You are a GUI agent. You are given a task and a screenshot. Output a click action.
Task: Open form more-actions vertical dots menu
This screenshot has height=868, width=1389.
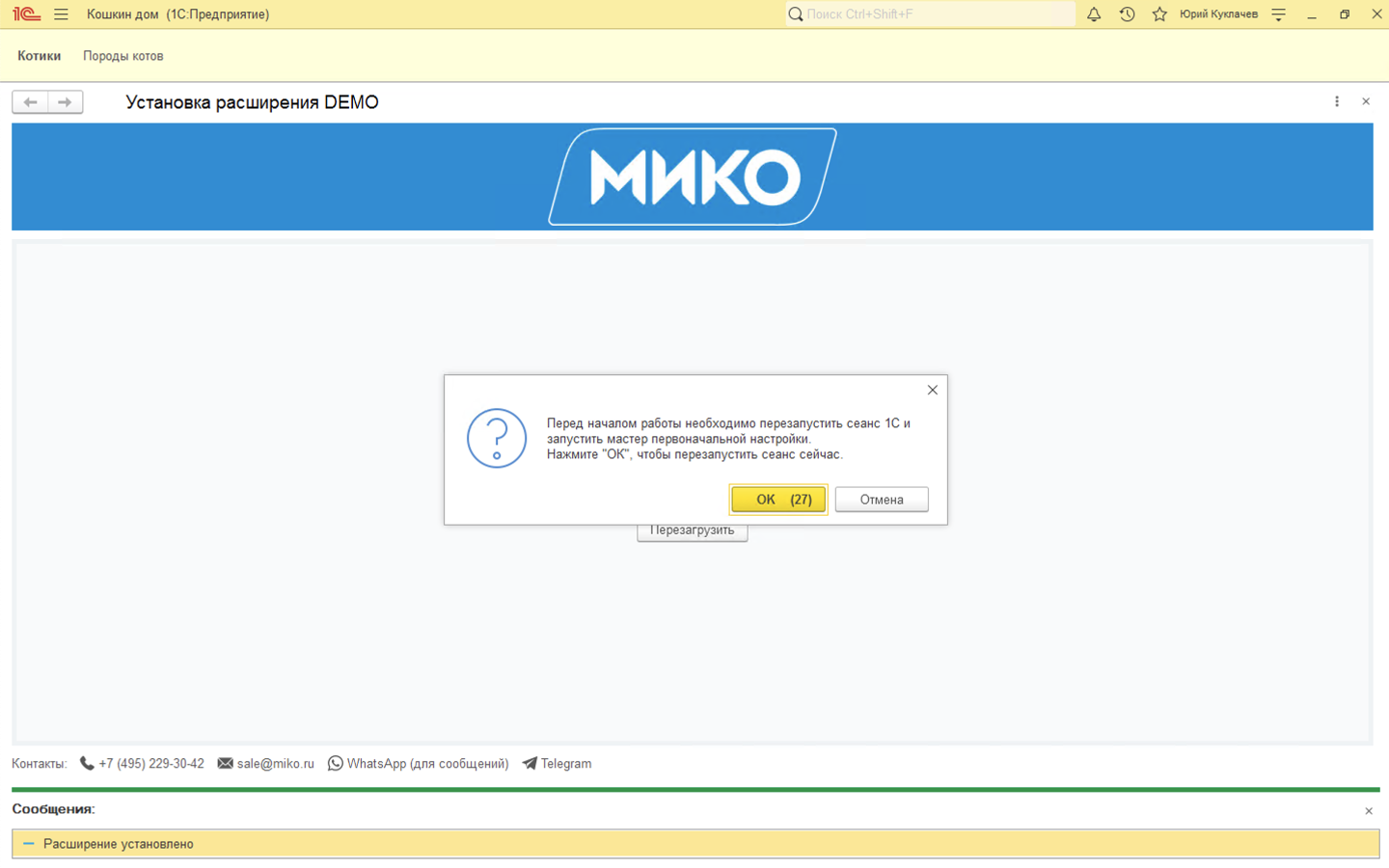pos(1337,101)
